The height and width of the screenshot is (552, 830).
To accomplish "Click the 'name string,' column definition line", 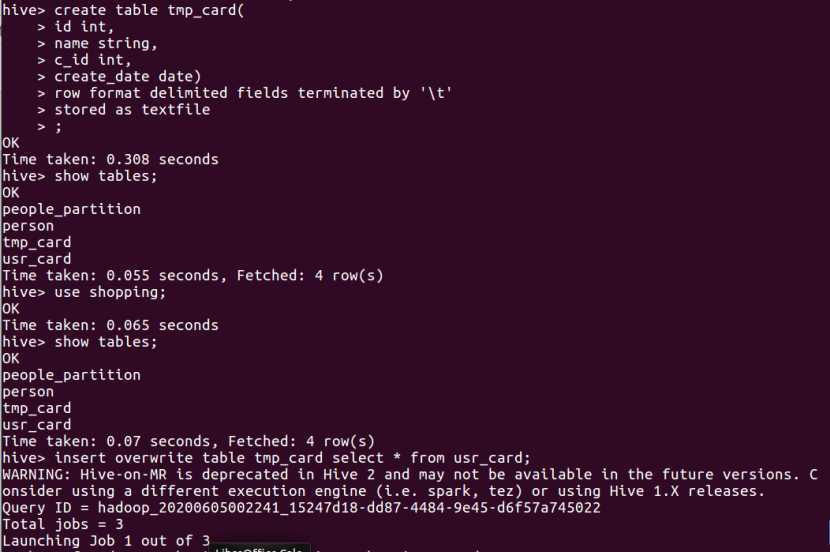I will coord(105,43).
